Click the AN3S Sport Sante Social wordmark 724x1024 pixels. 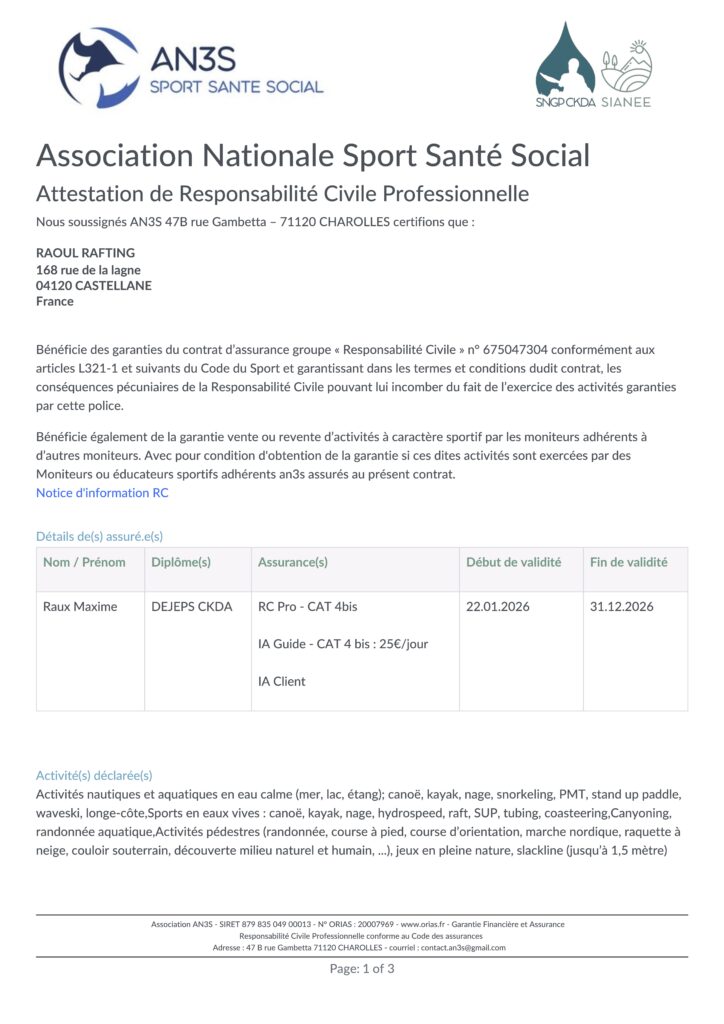tap(236, 72)
